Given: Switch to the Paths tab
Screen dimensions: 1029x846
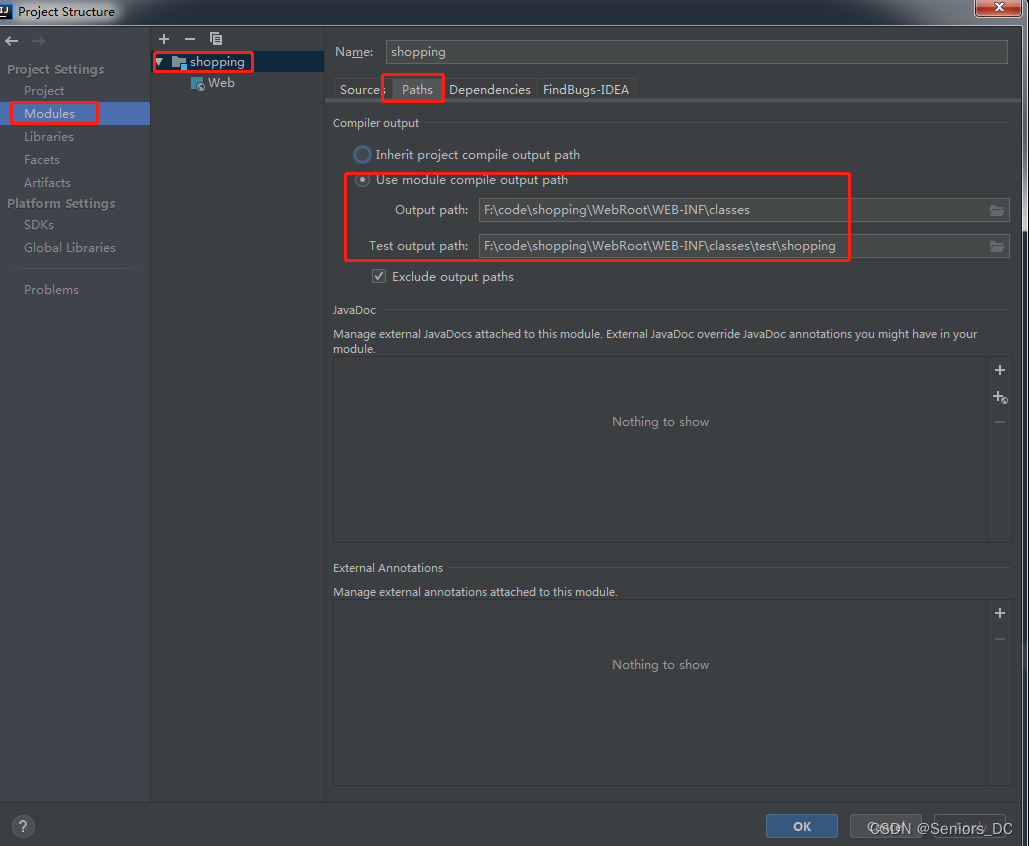Looking at the screenshot, I should coord(417,90).
